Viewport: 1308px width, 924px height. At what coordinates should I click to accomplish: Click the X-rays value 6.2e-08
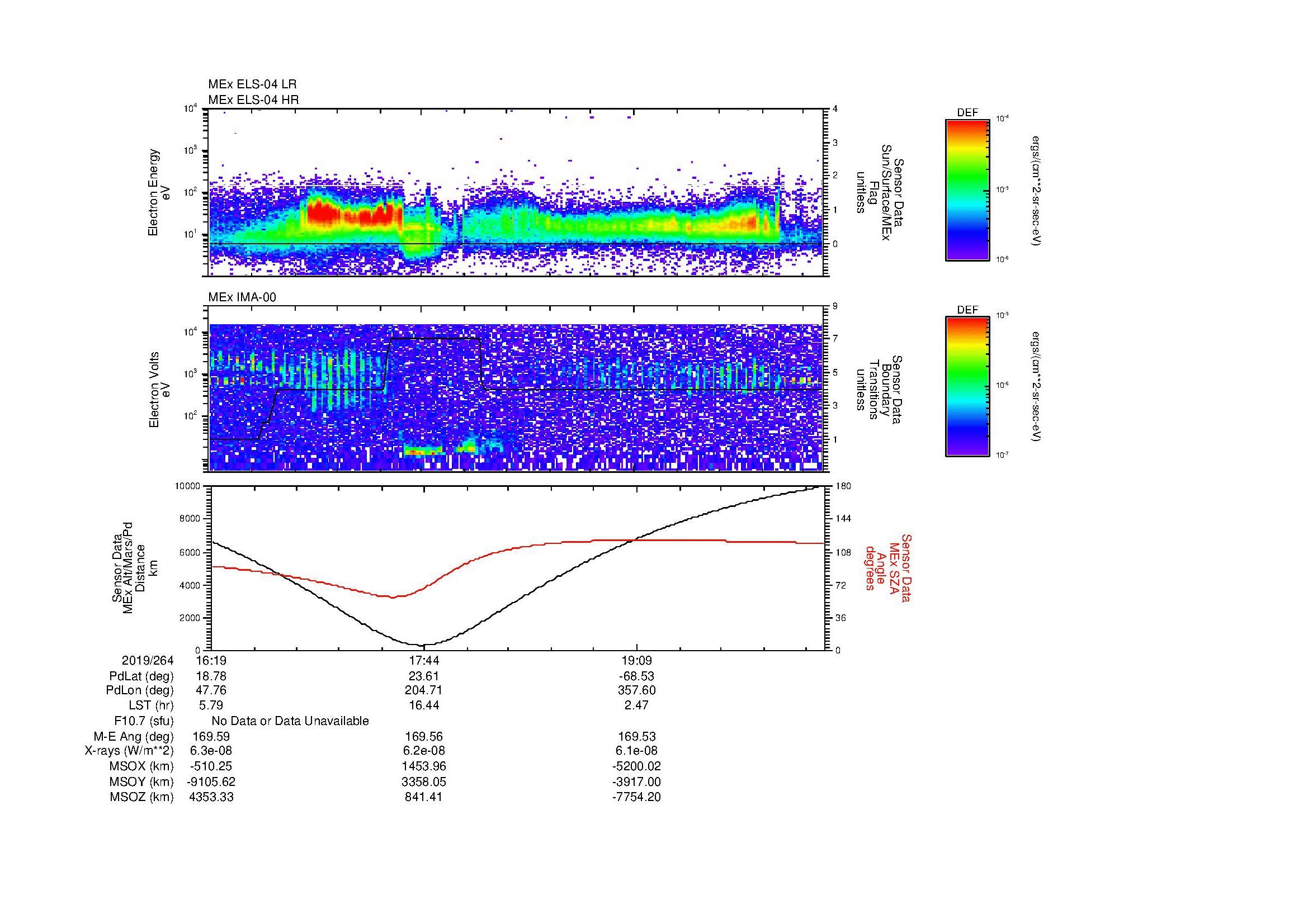(x=424, y=751)
